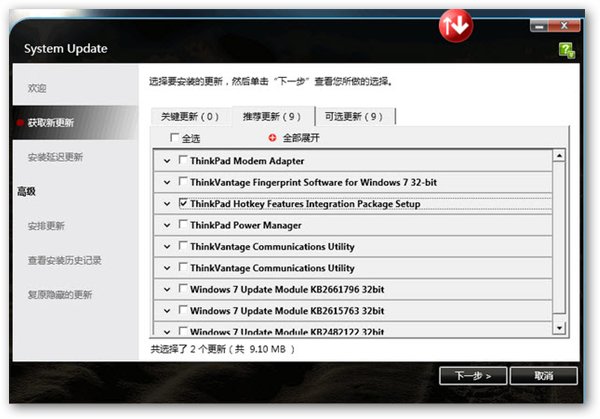Switch to 可选更新 (9) tab
This screenshot has height=419, width=600.
point(354,116)
